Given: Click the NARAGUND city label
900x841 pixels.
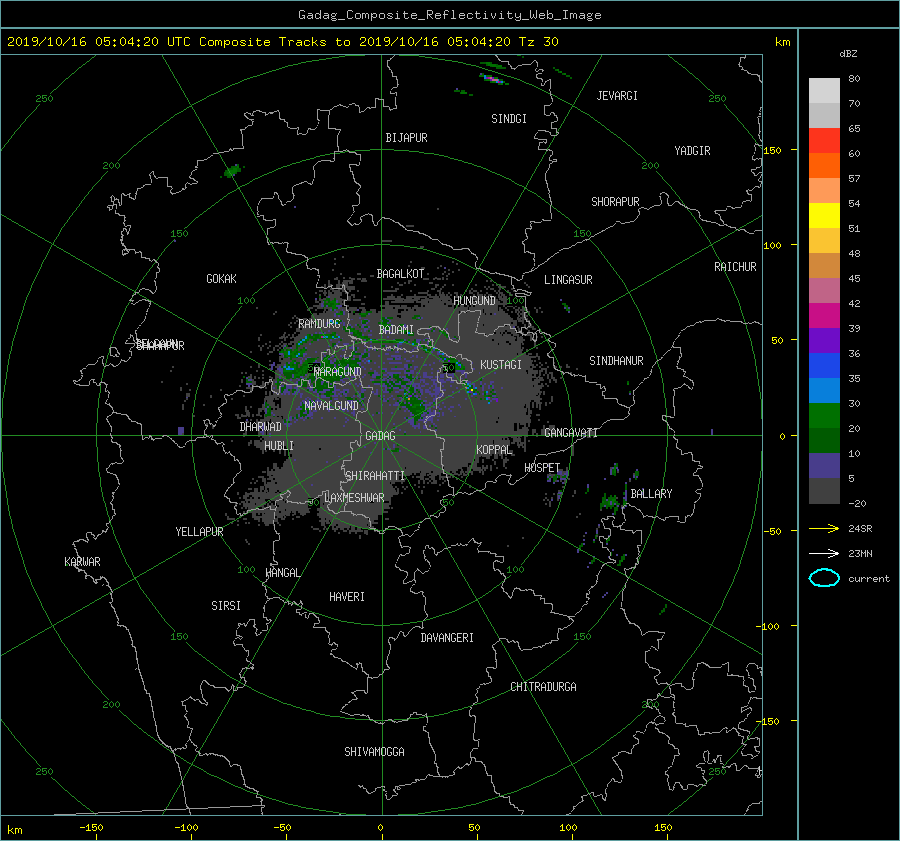Looking at the screenshot, I should pos(338,372).
